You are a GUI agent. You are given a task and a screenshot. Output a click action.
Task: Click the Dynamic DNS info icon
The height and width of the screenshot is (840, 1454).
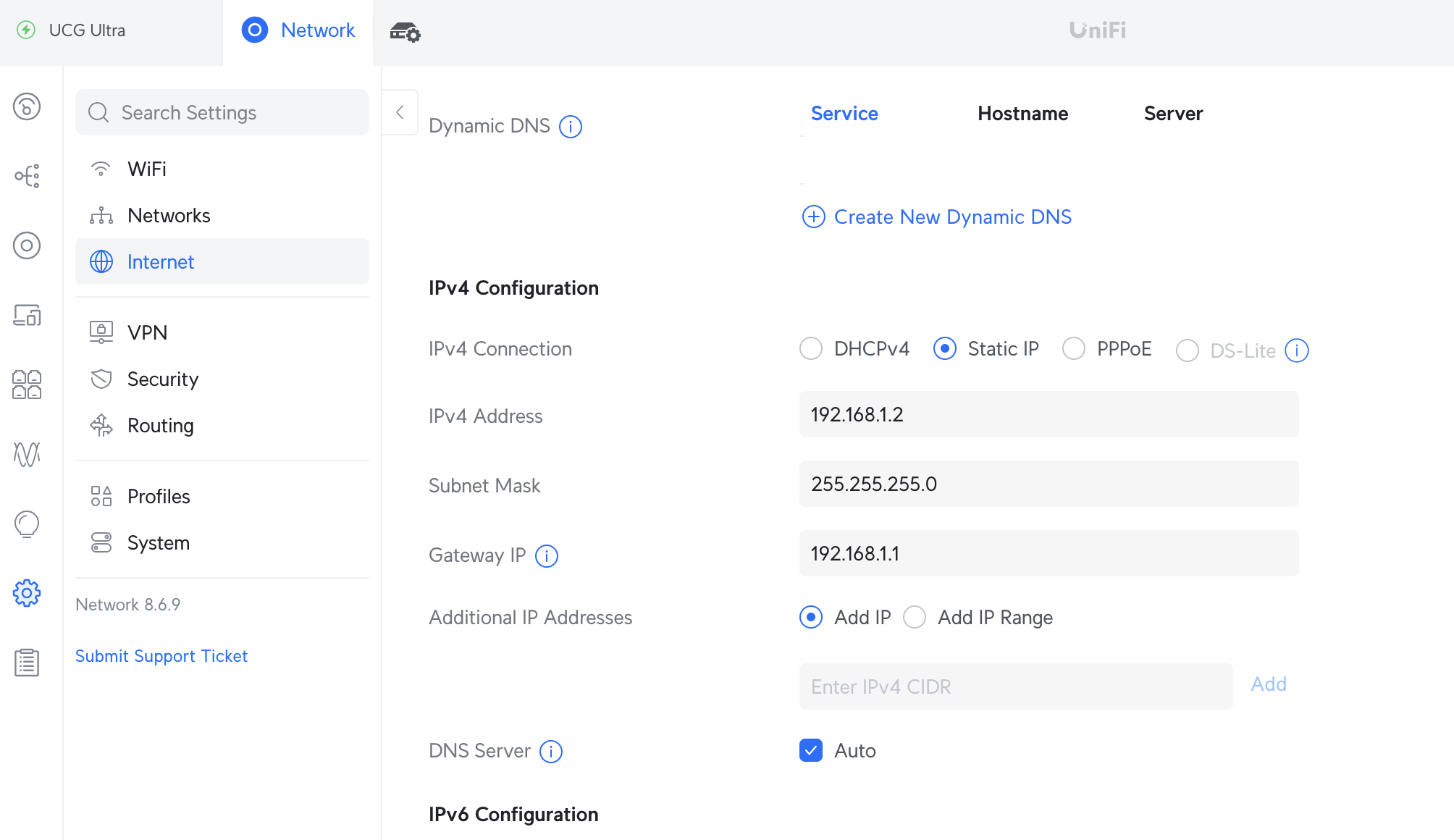click(x=571, y=127)
